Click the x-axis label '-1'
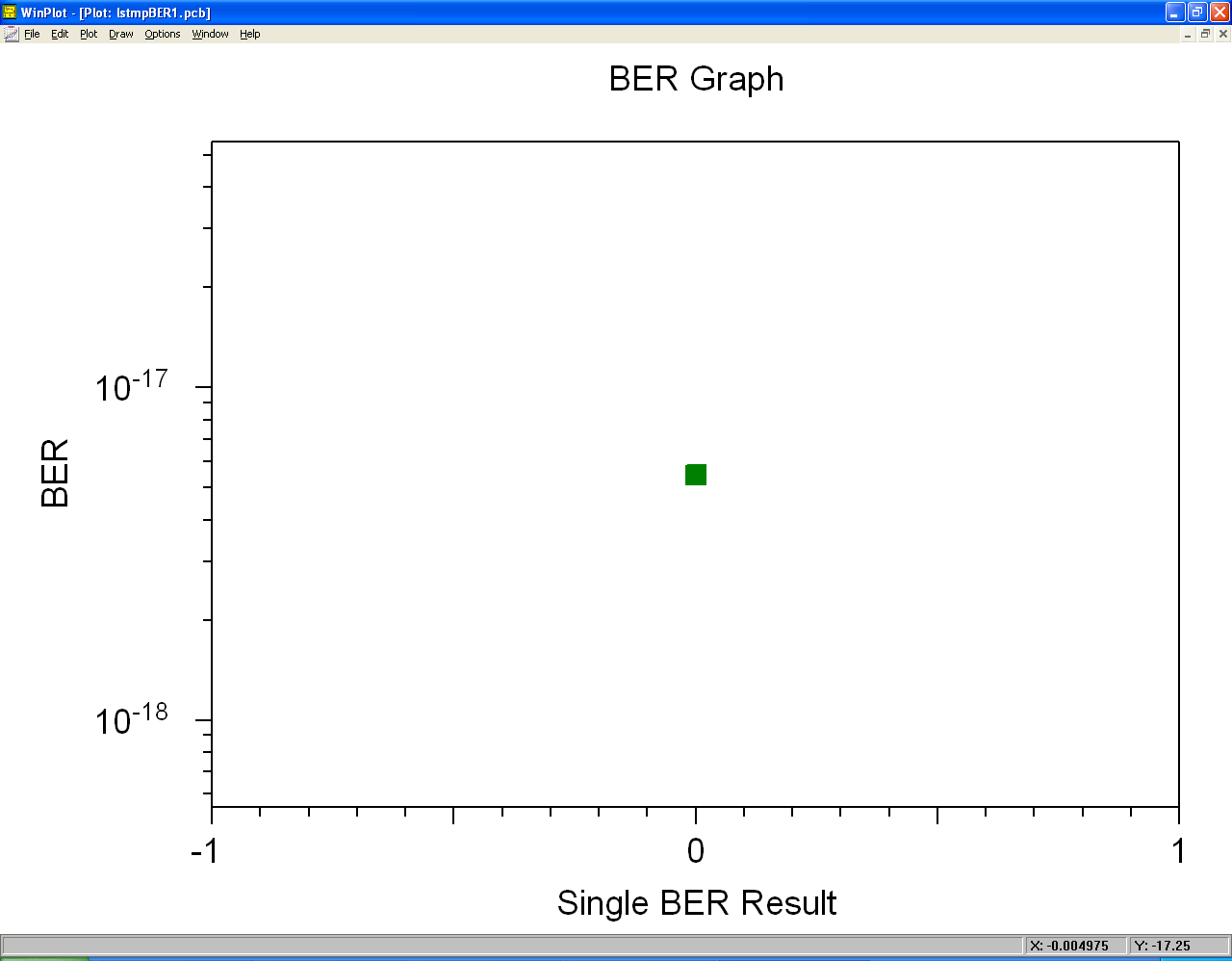The width and height of the screenshot is (1232, 961). pos(204,851)
